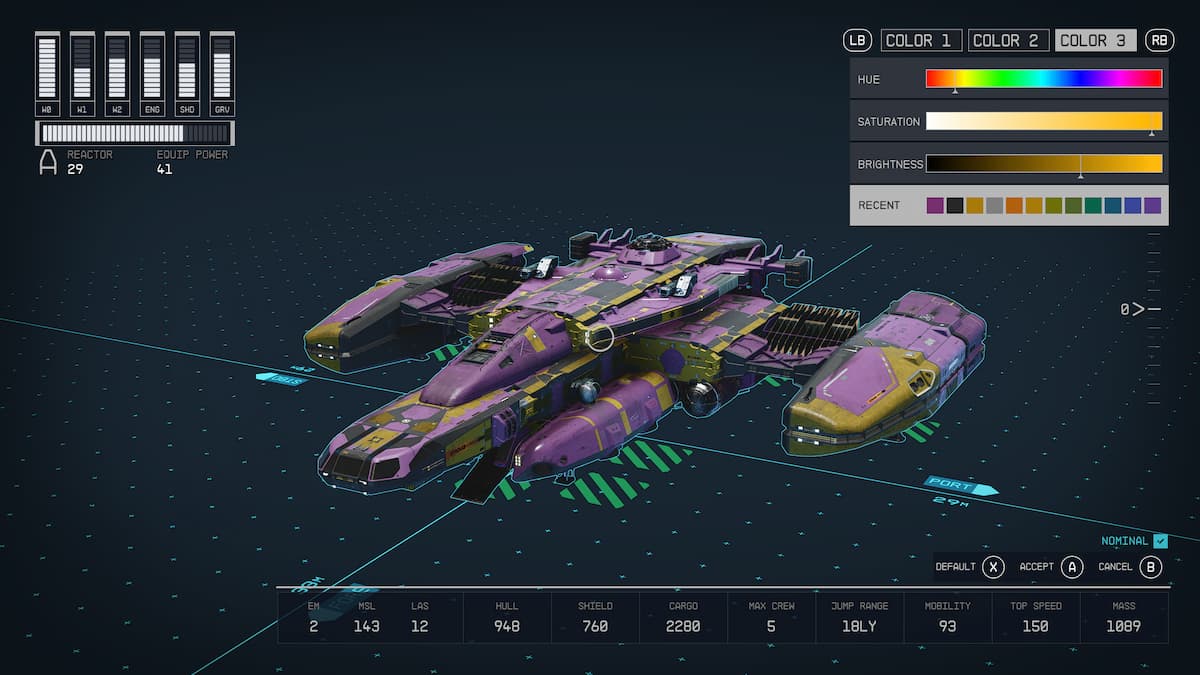This screenshot has width=1200, height=675.
Task: Switch to the COLOR 2 tab
Action: tap(1007, 40)
